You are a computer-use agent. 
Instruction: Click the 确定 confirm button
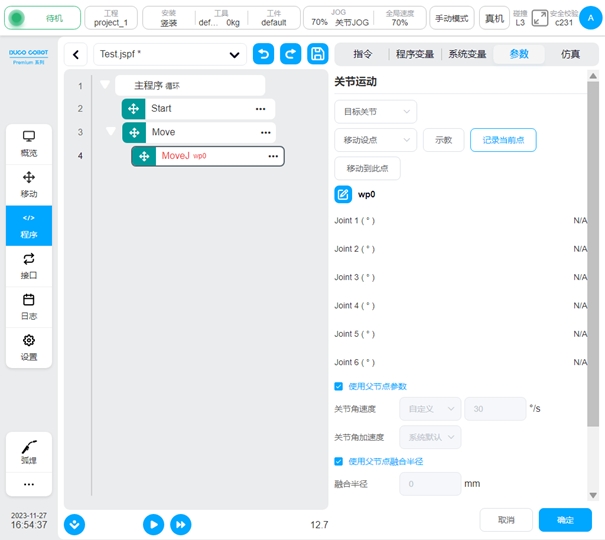(x=565, y=520)
